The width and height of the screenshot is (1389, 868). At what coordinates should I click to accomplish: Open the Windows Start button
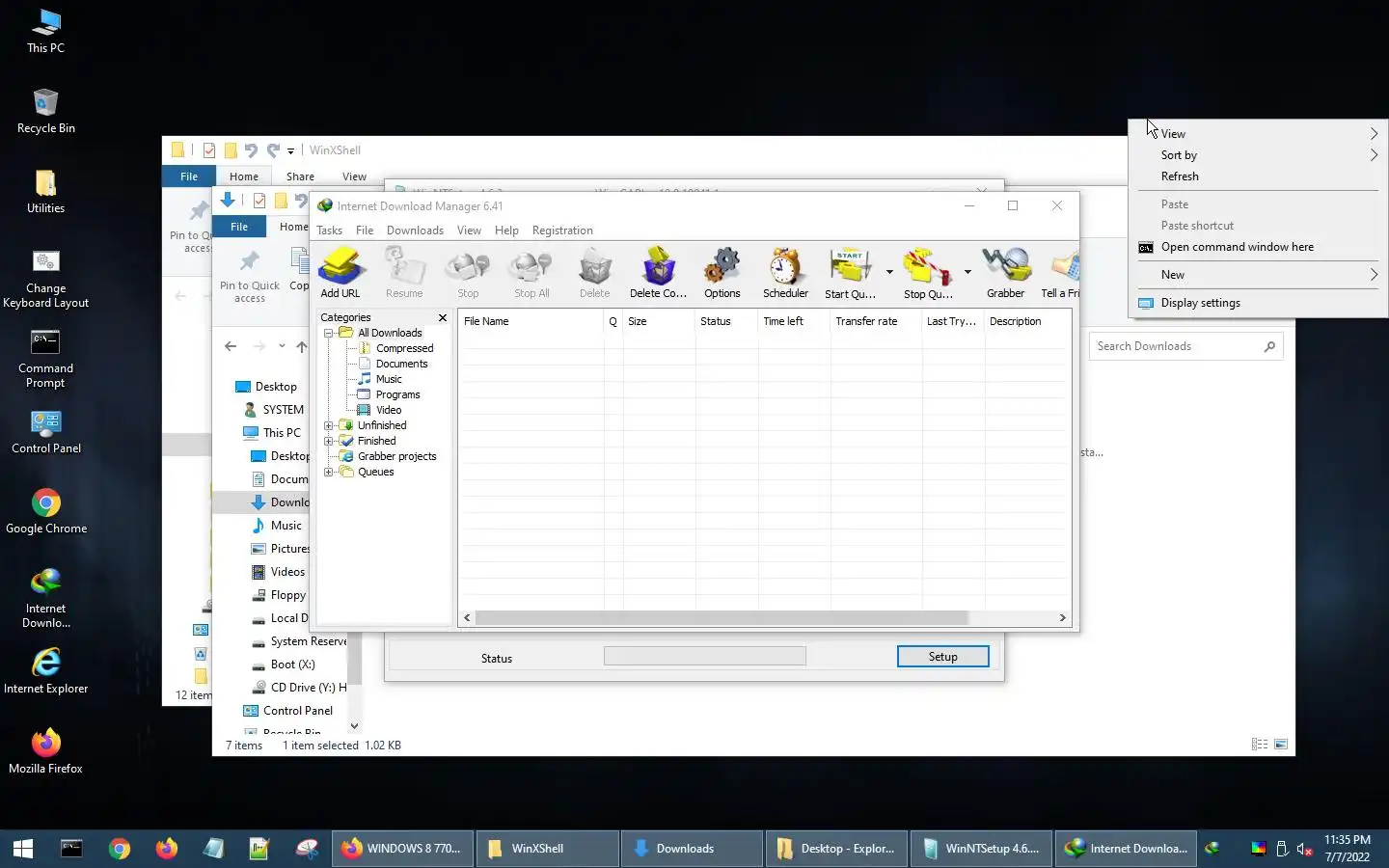(x=23, y=849)
